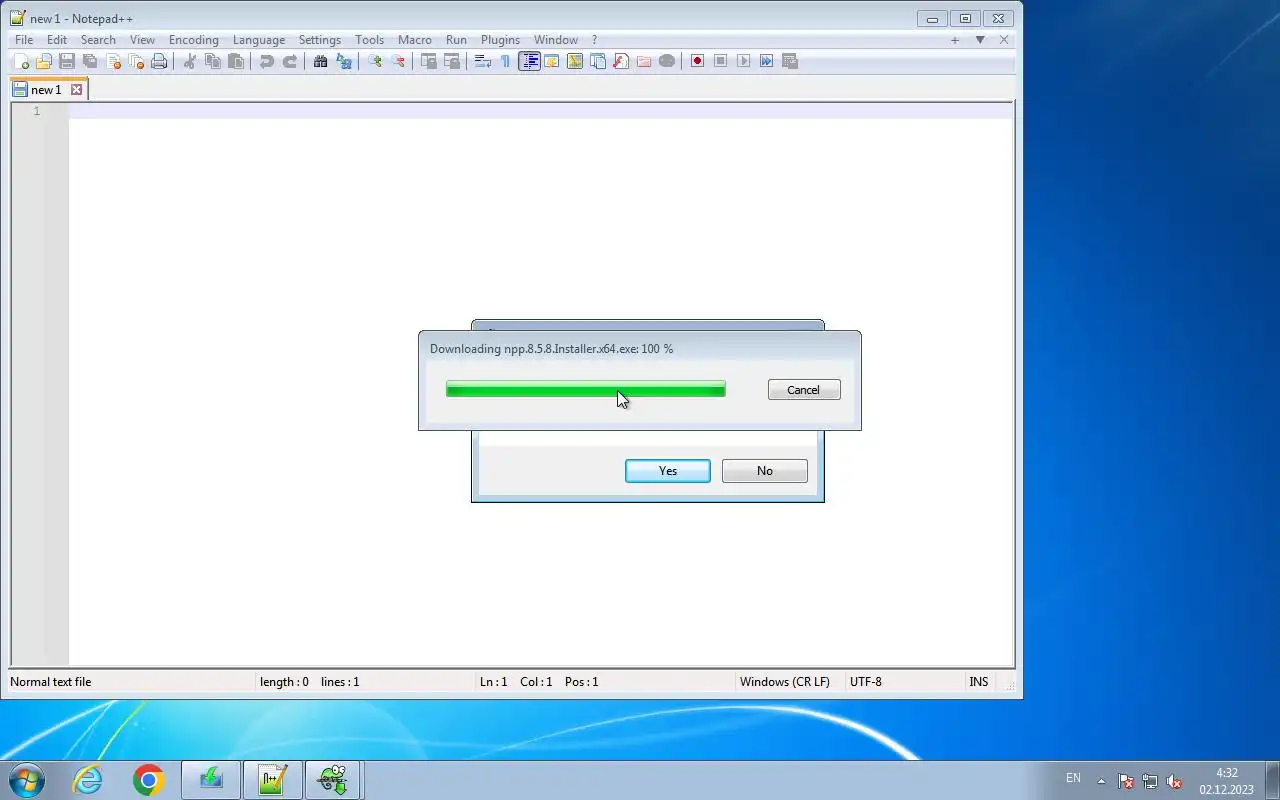
Task: Click the Save toolbar icon
Action: (x=67, y=61)
